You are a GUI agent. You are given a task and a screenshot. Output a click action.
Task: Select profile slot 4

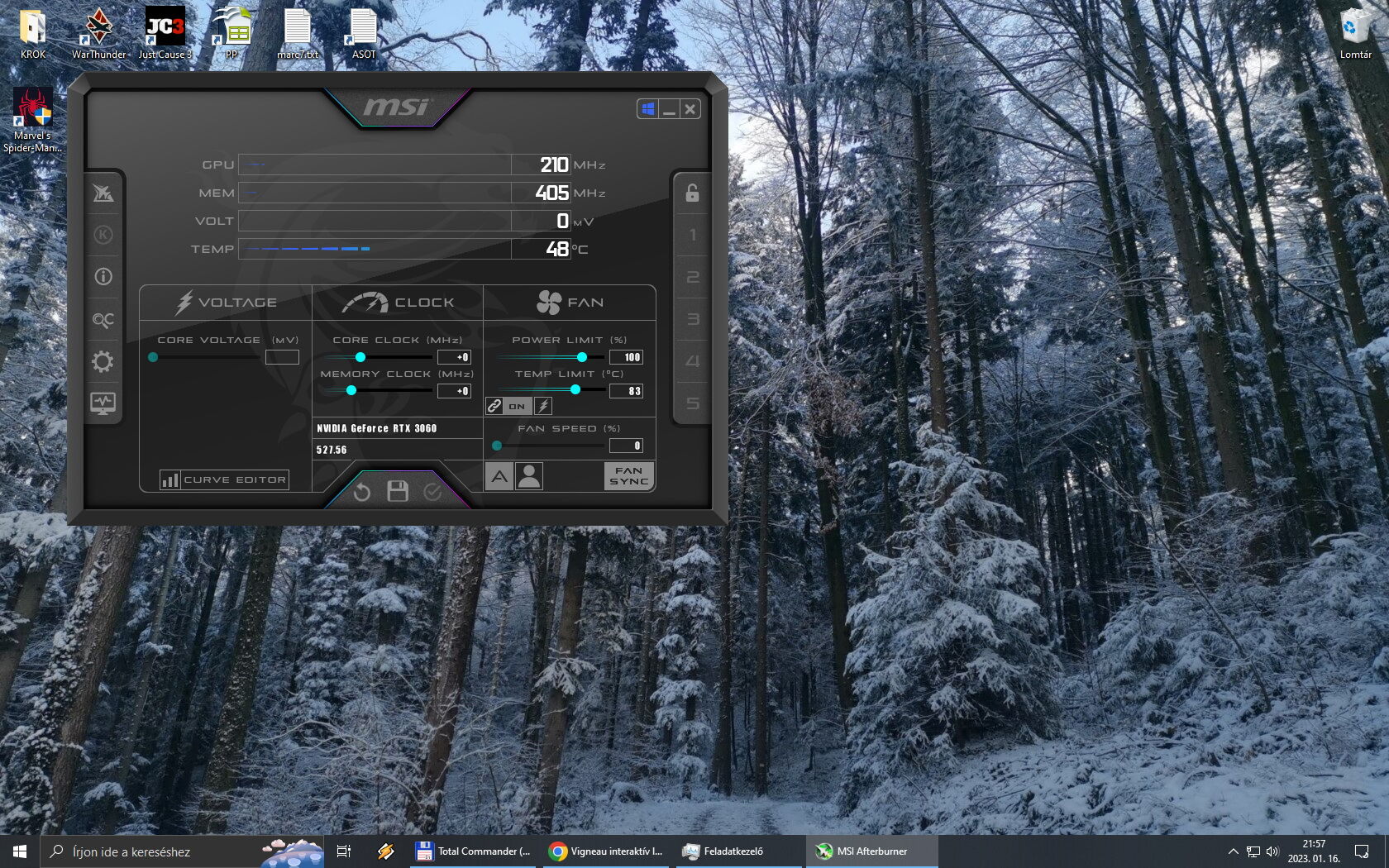(693, 361)
